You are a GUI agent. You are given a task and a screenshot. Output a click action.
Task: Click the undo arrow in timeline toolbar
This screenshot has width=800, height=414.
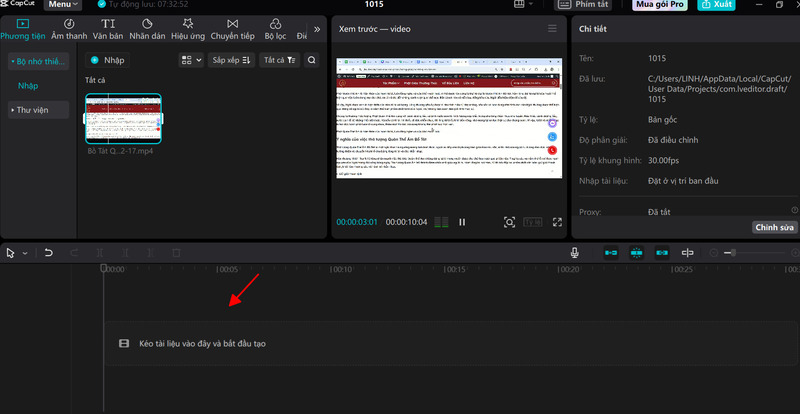(47, 253)
